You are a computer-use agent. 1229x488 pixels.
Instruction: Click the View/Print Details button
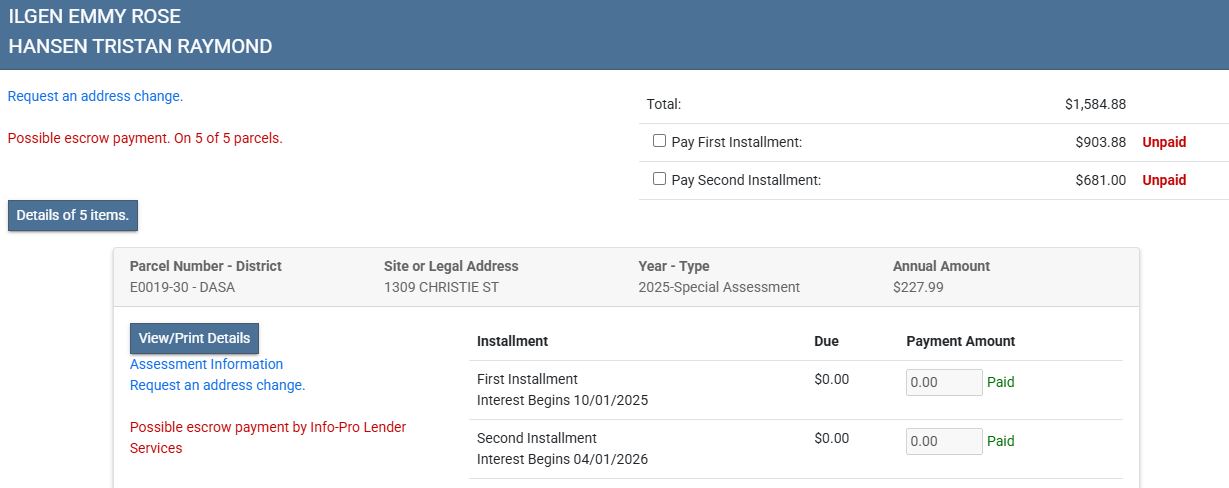click(x=194, y=338)
